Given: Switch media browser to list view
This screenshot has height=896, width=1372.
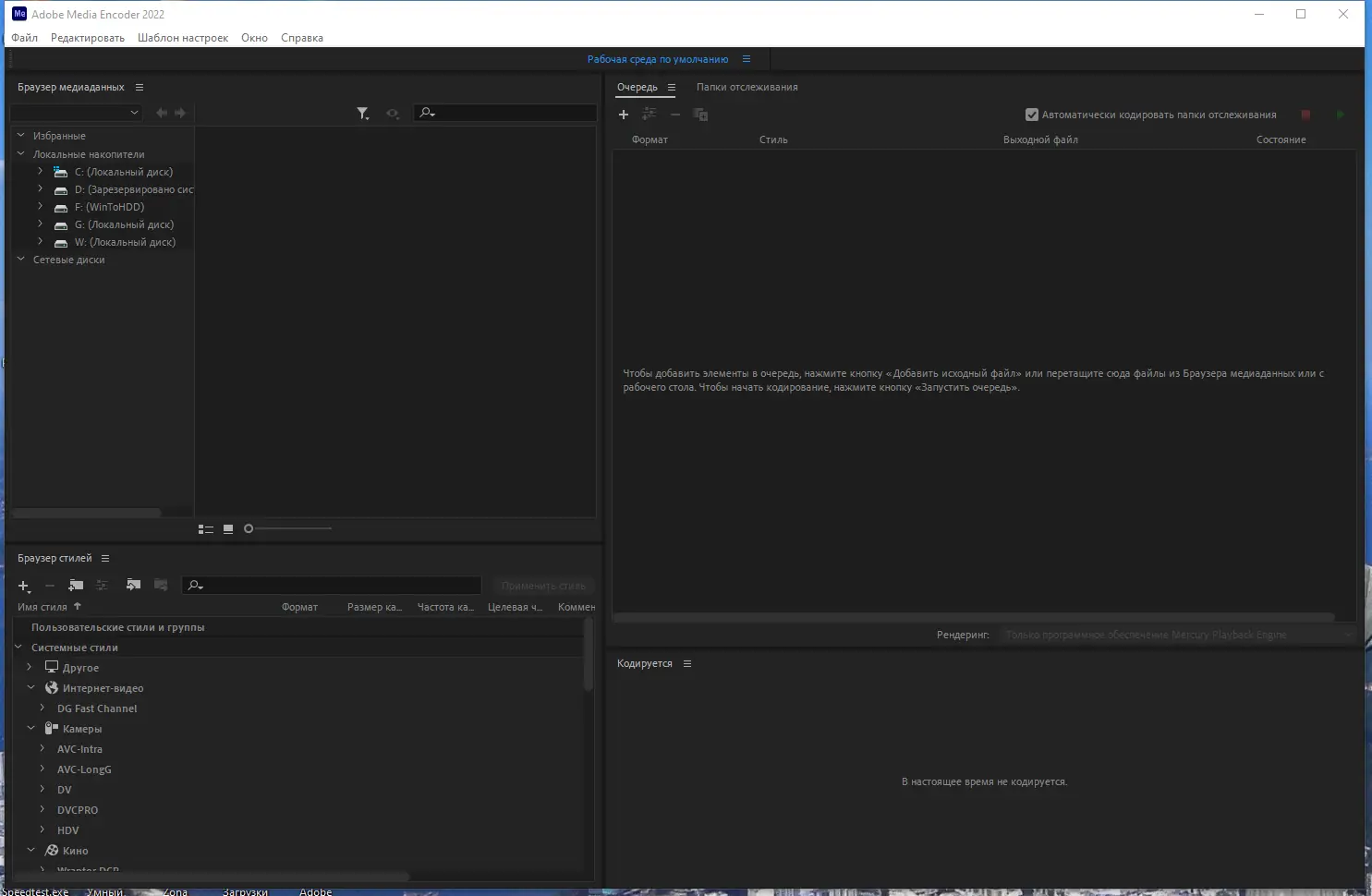Looking at the screenshot, I should [x=206, y=529].
